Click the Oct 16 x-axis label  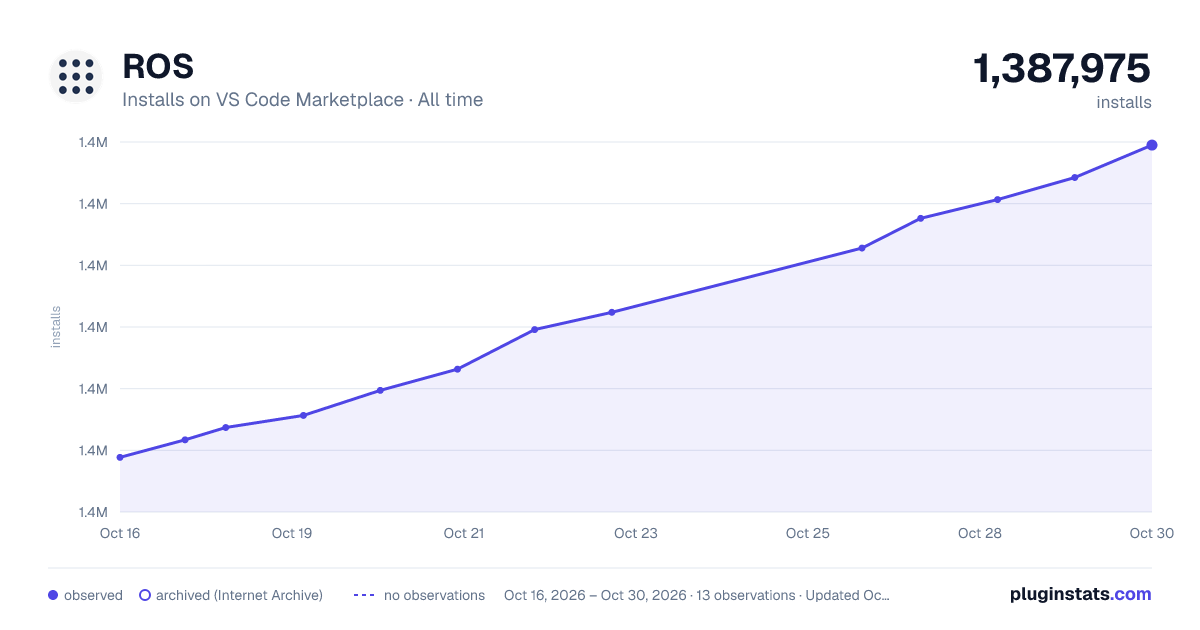tap(120, 533)
